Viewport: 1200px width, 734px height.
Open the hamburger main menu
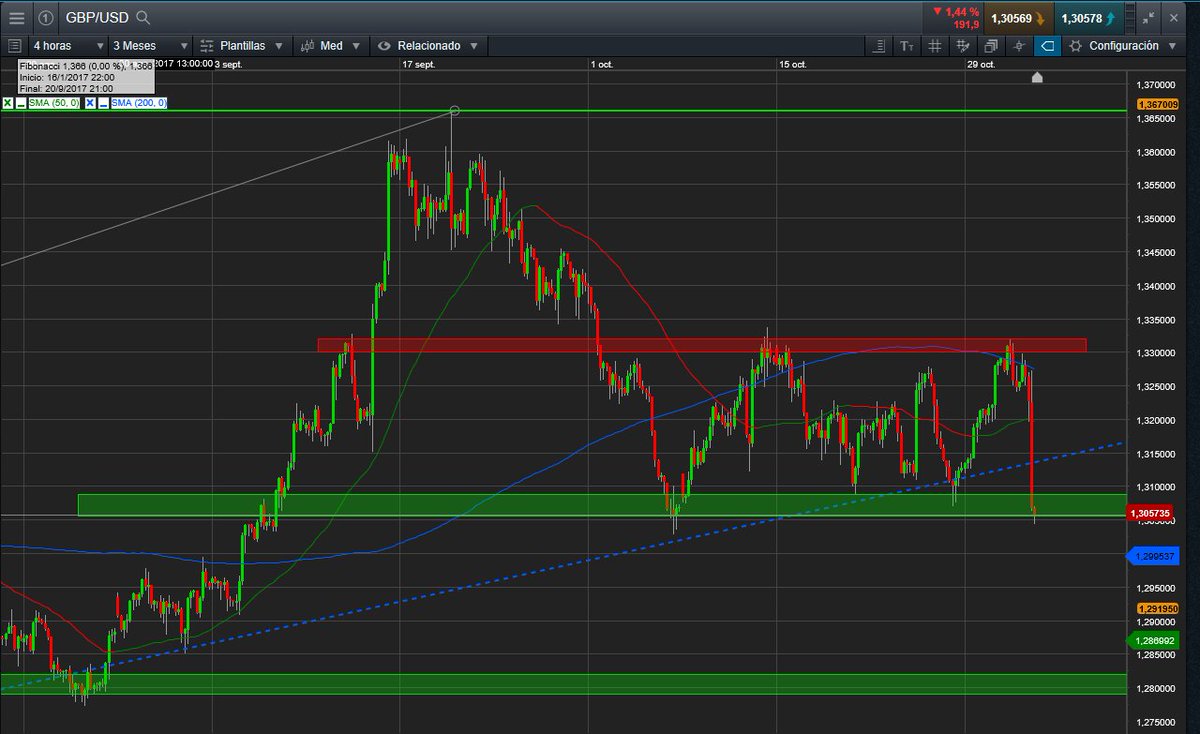(16, 17)
